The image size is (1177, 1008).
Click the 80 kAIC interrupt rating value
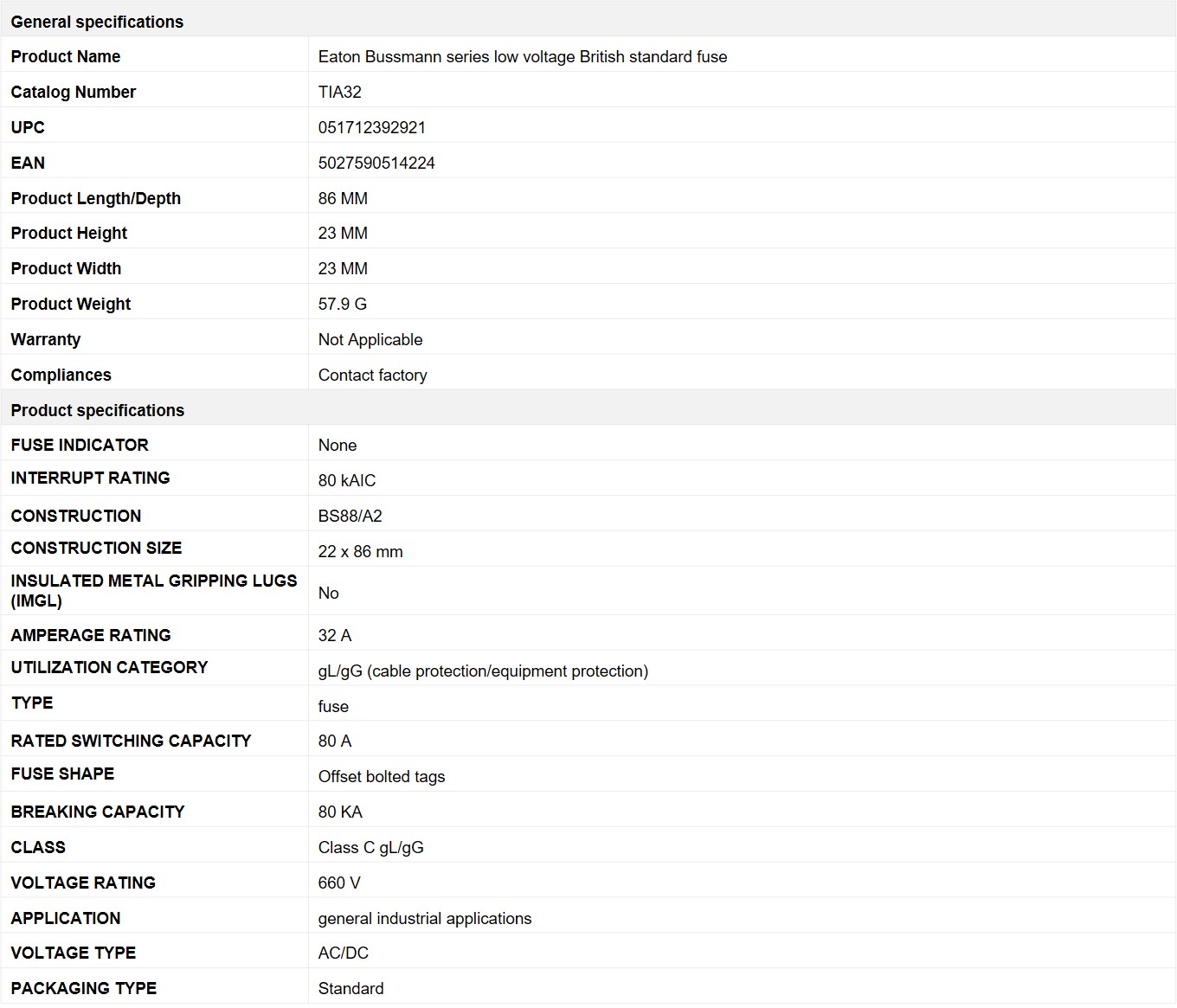(346, 480)
